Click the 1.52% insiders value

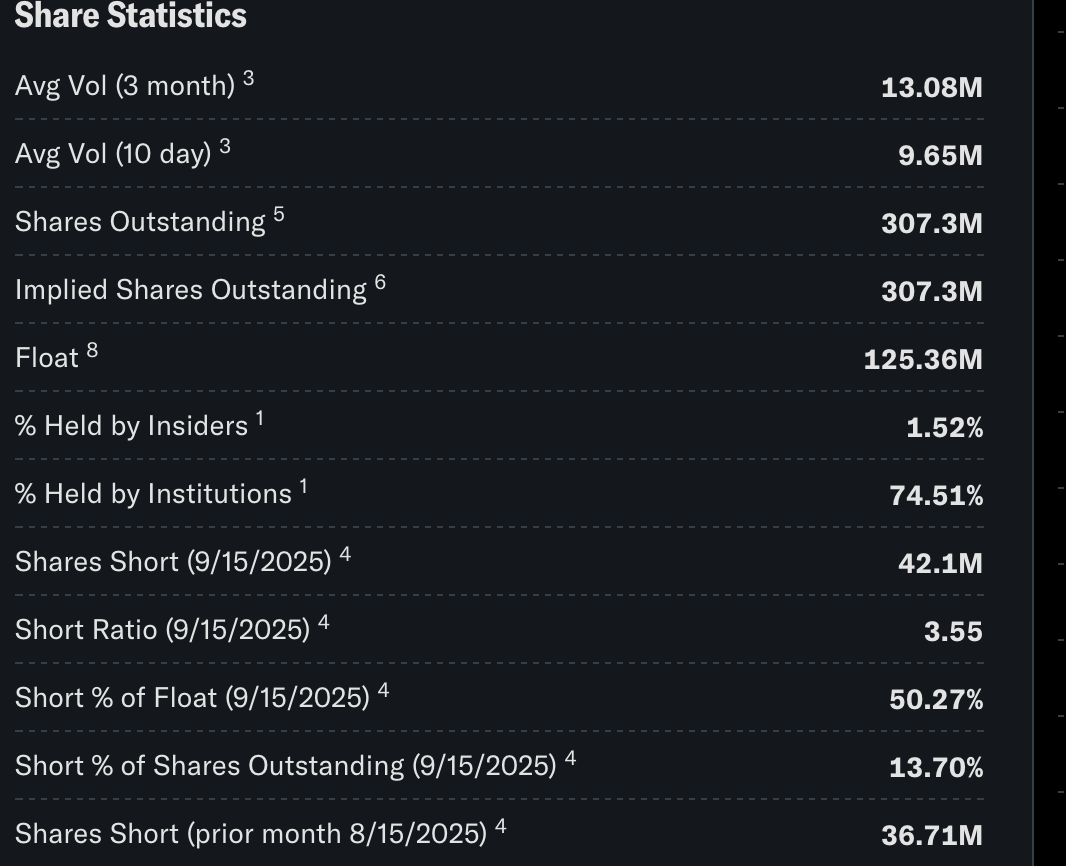pos(945,427)
